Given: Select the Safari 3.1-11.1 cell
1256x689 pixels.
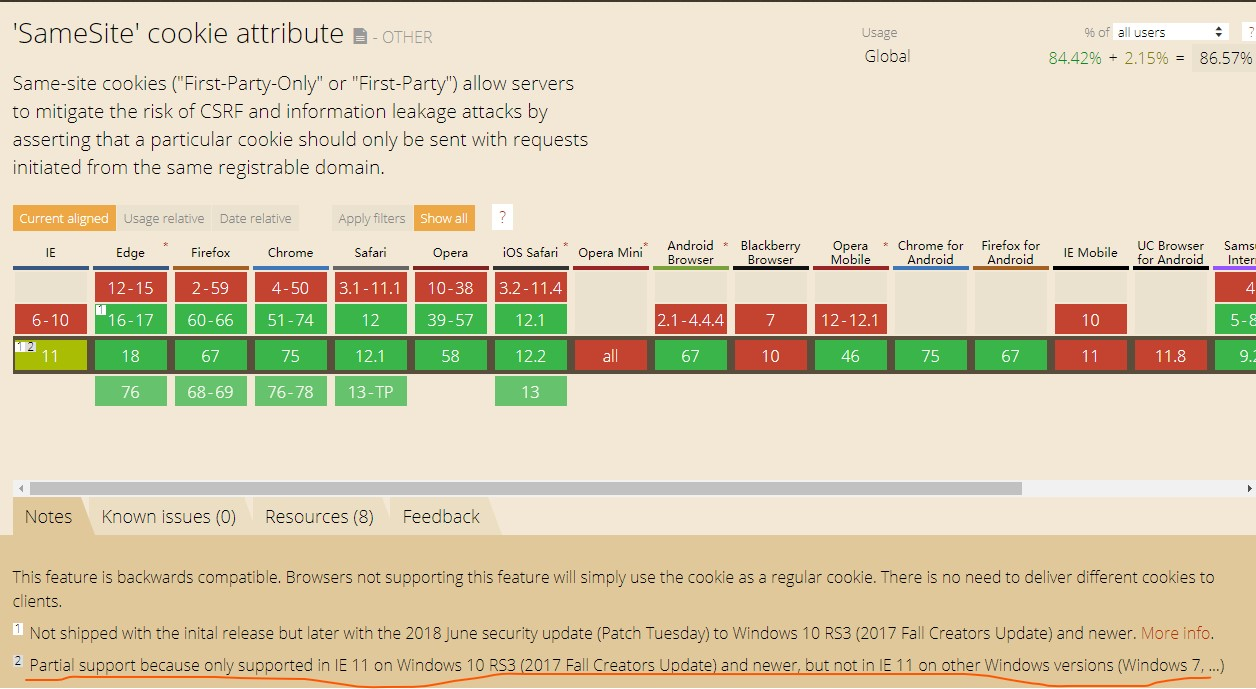Looking at the screenshot, I should pyautogui.click(x=370, y=288).
